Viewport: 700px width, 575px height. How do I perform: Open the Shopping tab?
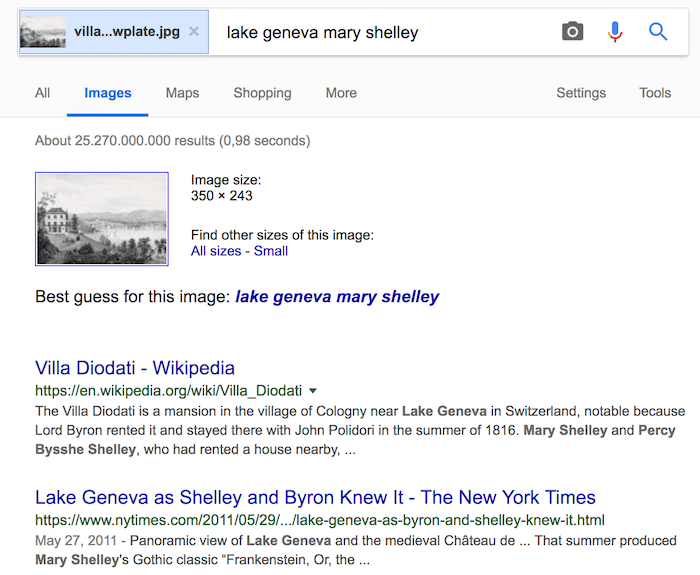(x=262, y=93)
